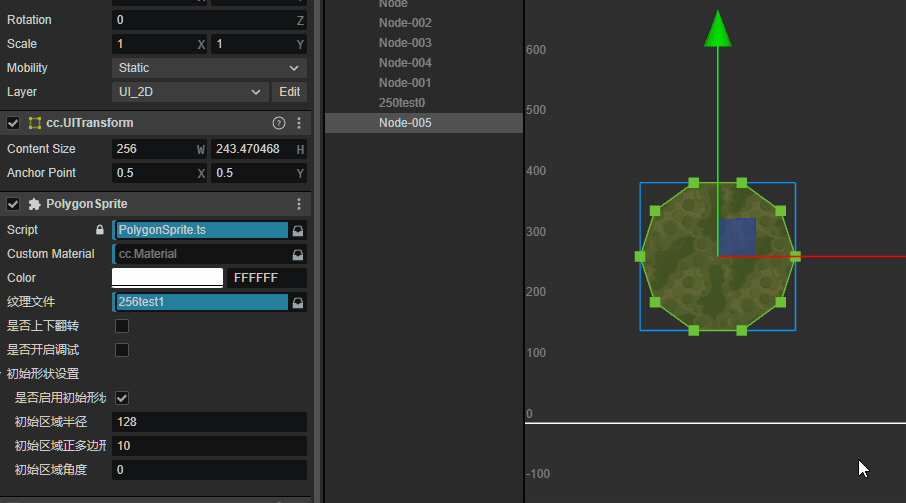The image size is (906, 503).
Task: Open the Layer dropdown showing UI_2D
Action: 189,92
